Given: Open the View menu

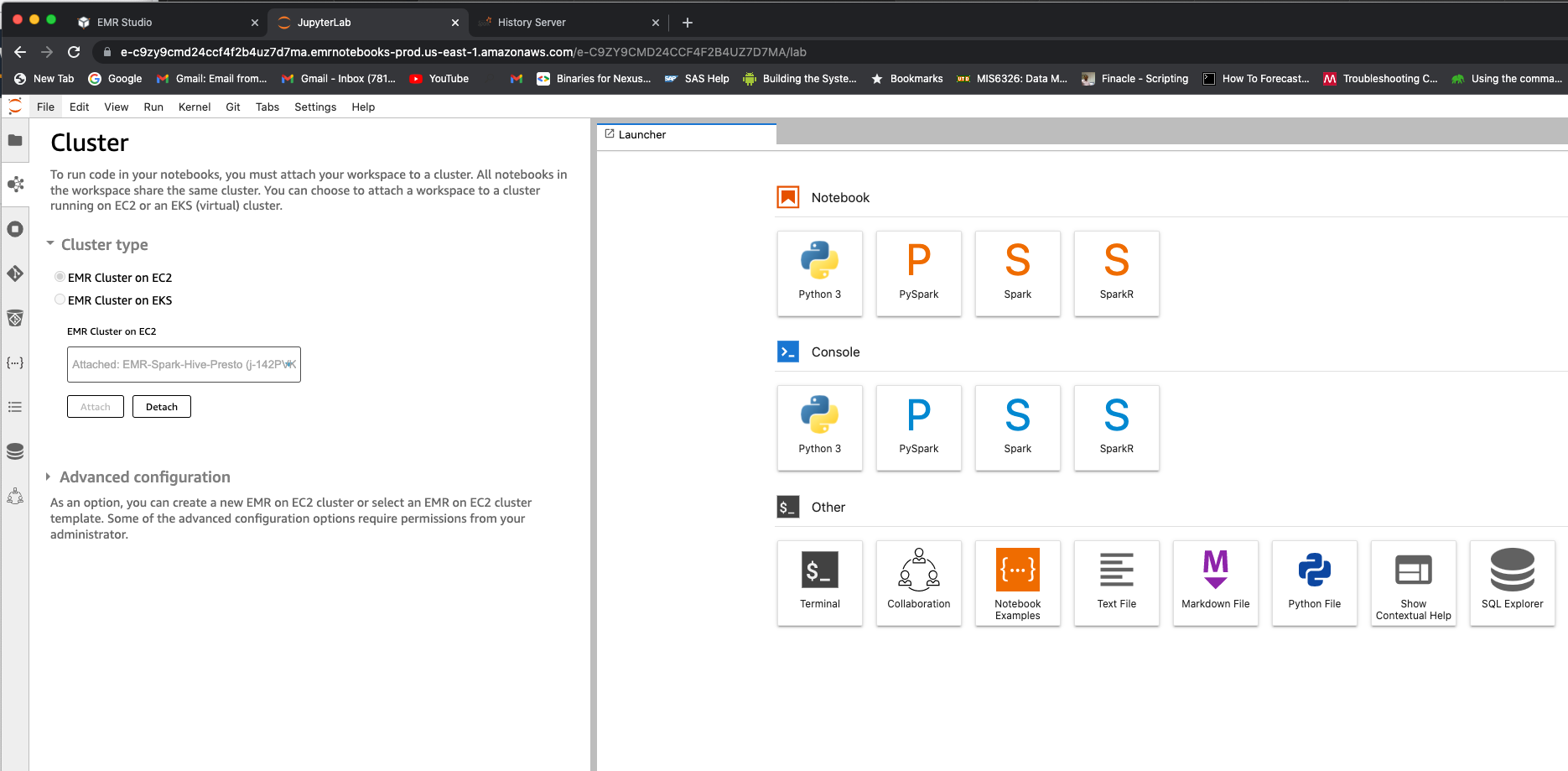Looking at the screenshot, I should point(116,107).
